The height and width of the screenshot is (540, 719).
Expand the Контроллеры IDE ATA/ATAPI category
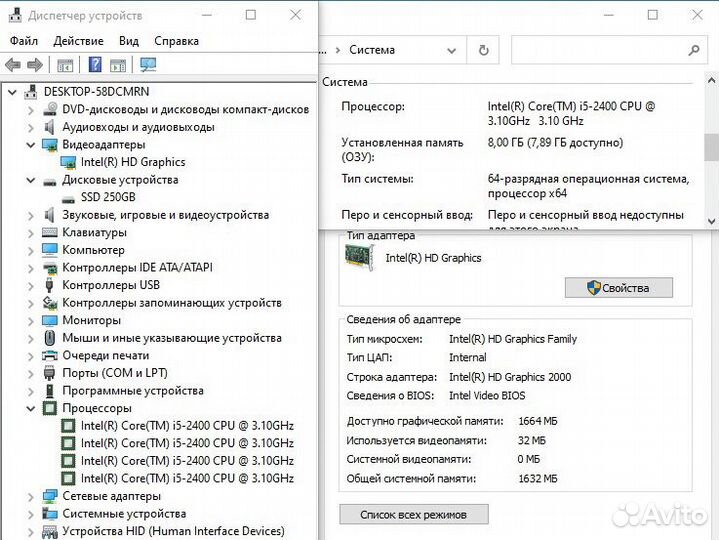[x=31, y=268]
